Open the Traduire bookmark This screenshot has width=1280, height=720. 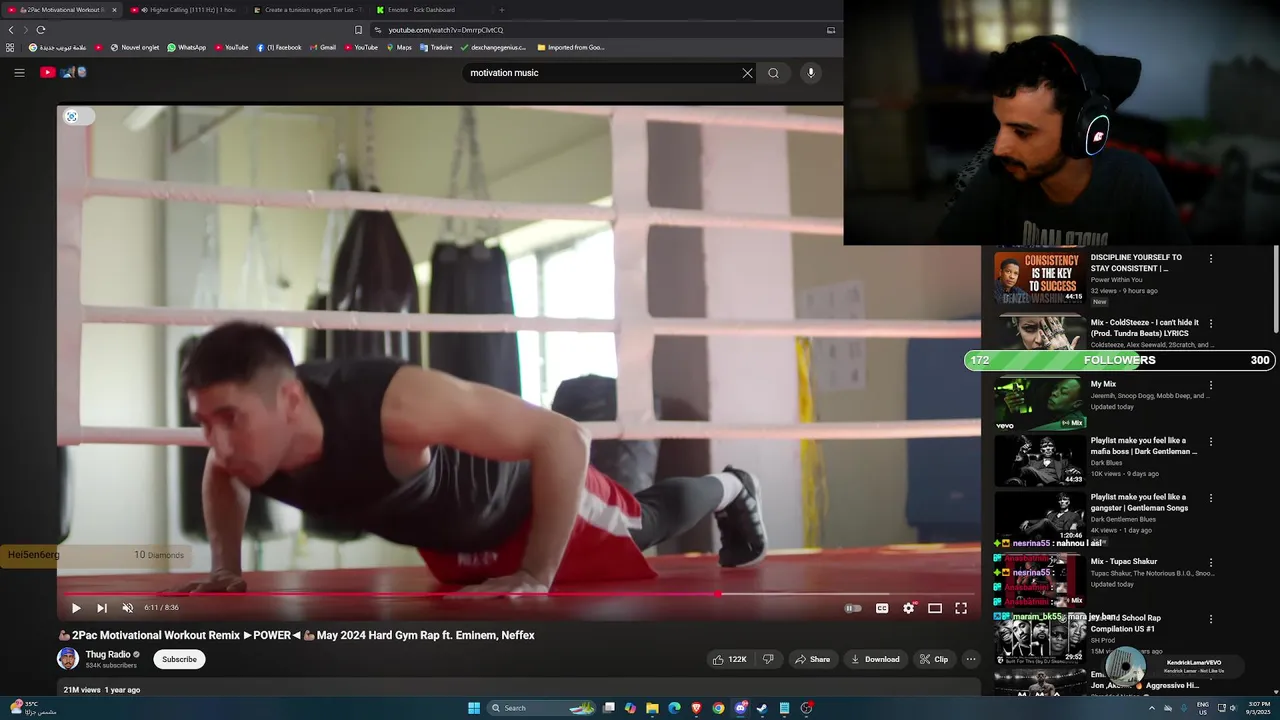tap(436, 47)
